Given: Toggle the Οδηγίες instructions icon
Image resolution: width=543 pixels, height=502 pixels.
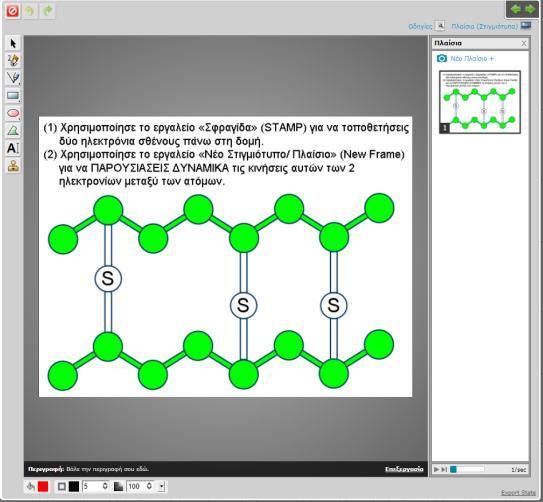Looking at the screenshot, I should pyautogui.click(x=440, y=26).
